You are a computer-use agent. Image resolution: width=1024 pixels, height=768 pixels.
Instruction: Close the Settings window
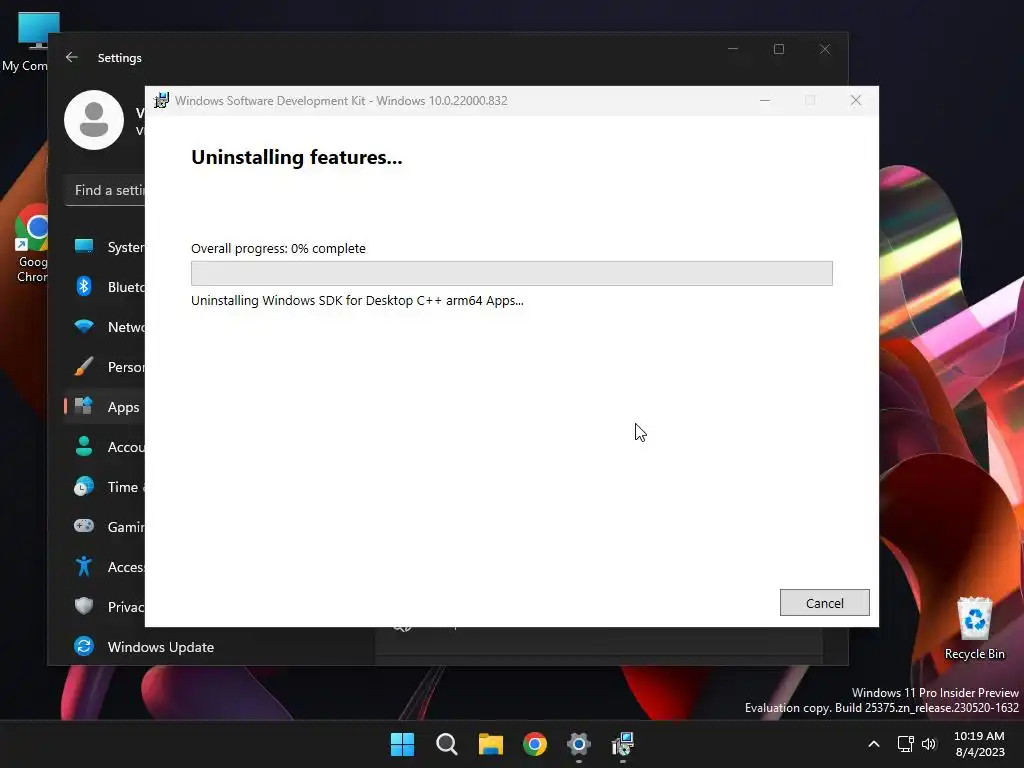(825, 49)
